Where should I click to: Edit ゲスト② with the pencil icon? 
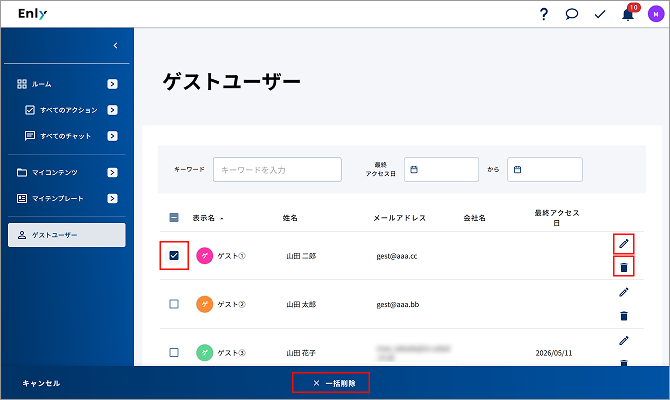click(624, 292)
